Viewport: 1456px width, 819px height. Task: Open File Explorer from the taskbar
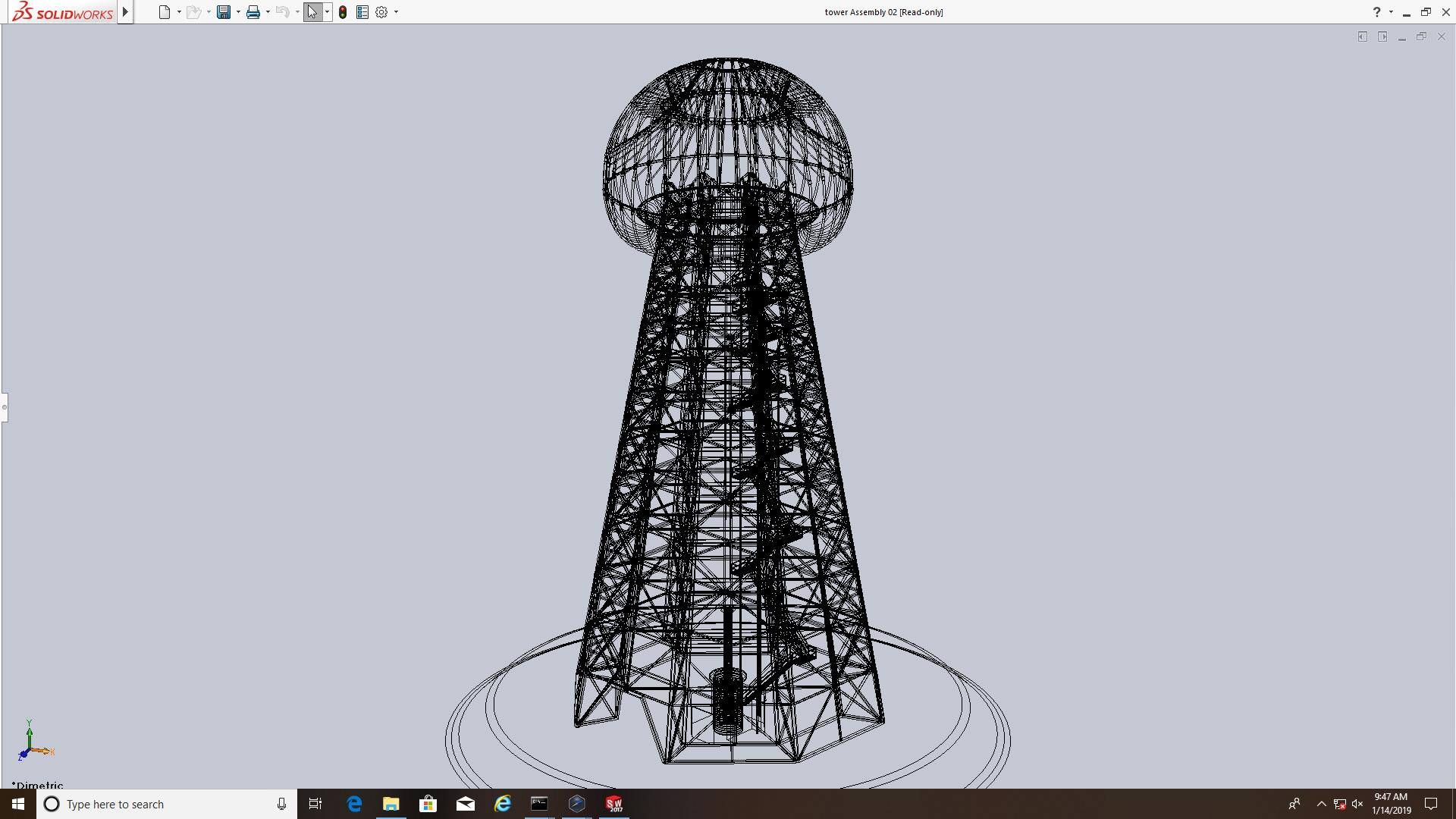(391, 804)
